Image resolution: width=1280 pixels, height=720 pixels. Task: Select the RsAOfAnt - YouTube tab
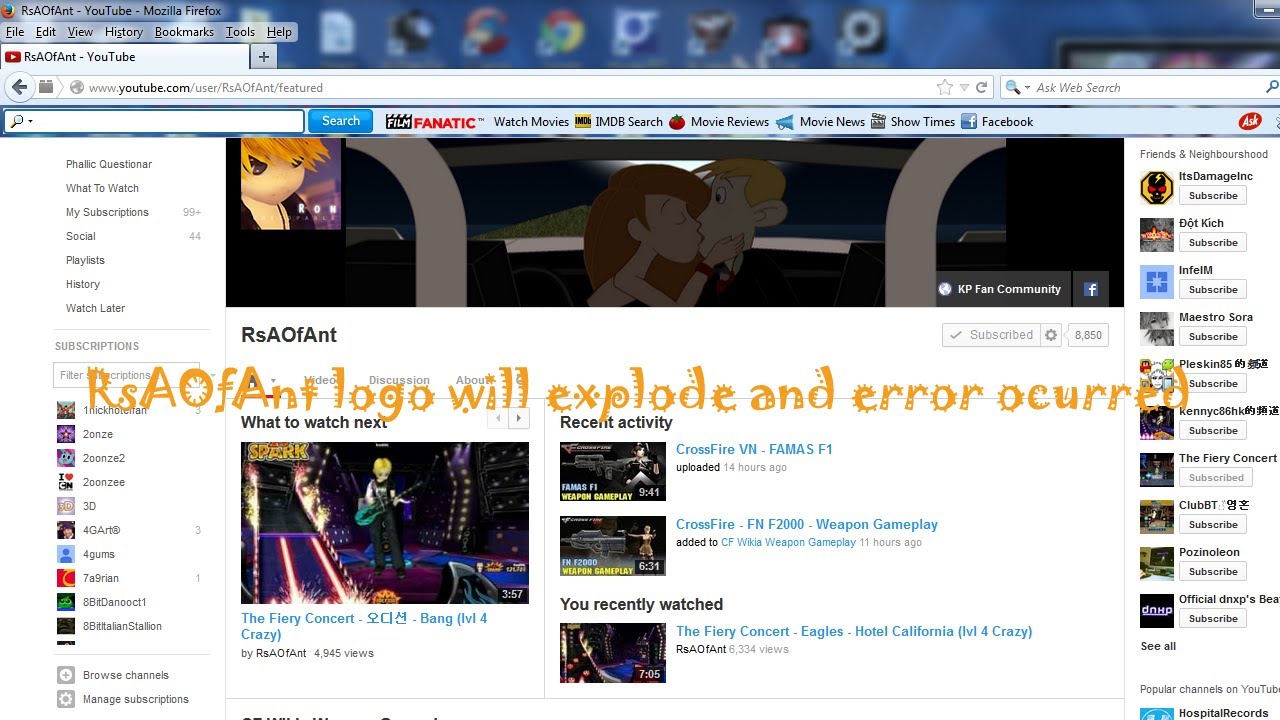(124, 57)
